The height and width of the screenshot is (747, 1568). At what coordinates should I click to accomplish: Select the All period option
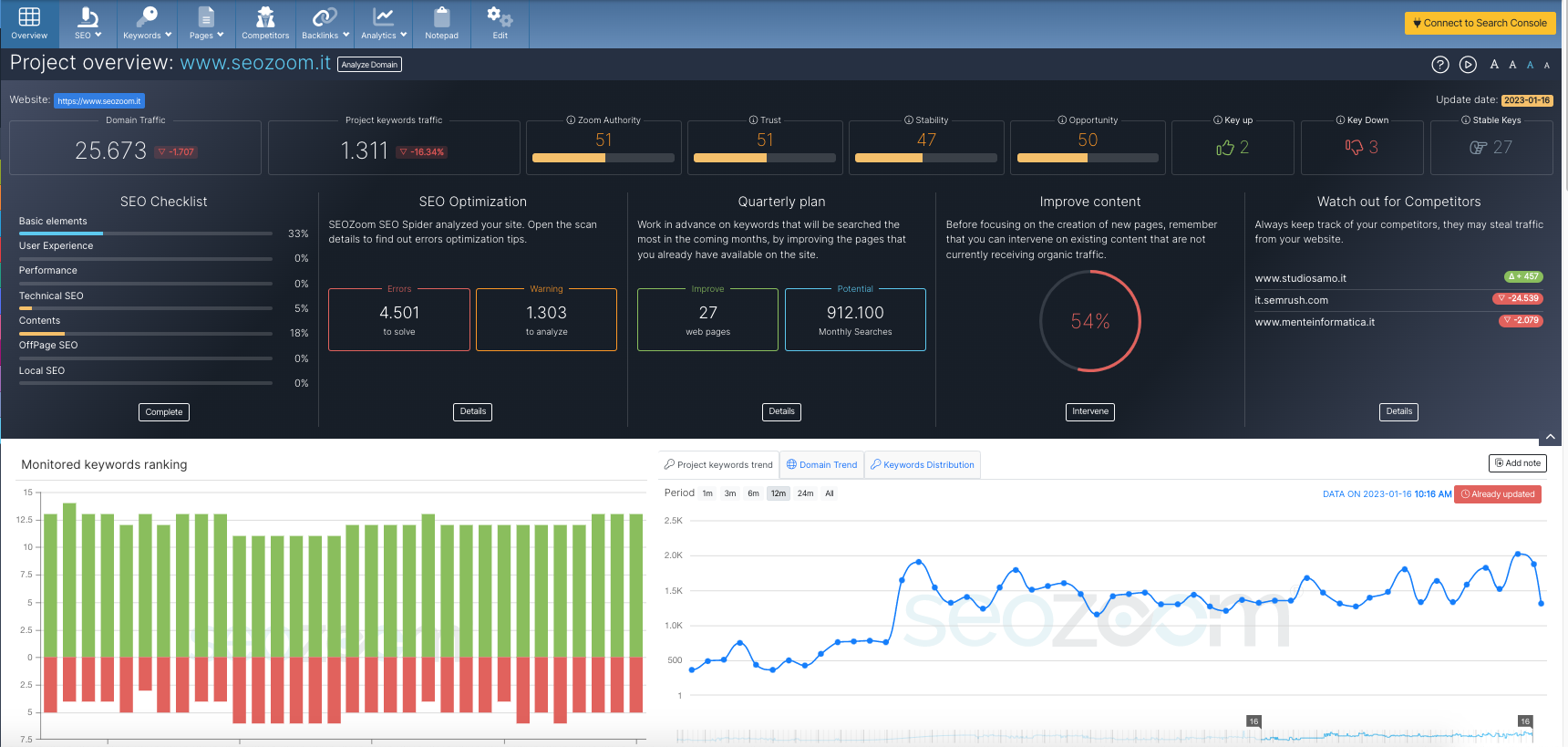(x=830, y=493)
